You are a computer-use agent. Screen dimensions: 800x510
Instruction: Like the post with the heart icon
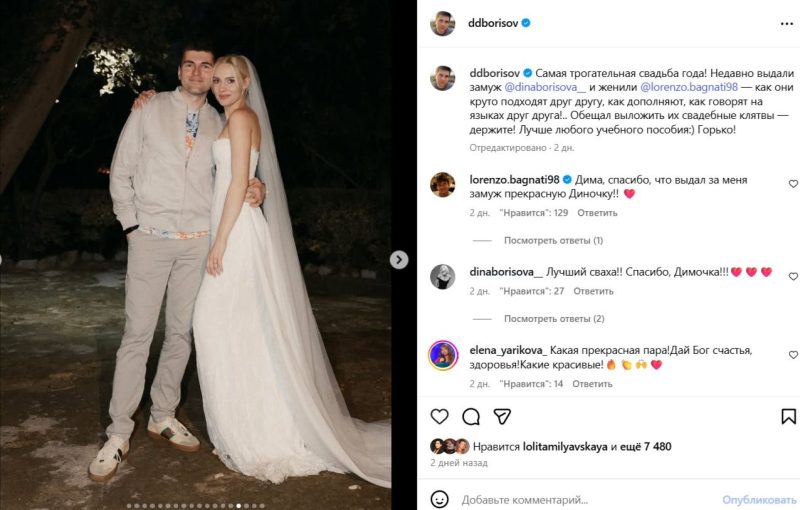pos(439,416)
